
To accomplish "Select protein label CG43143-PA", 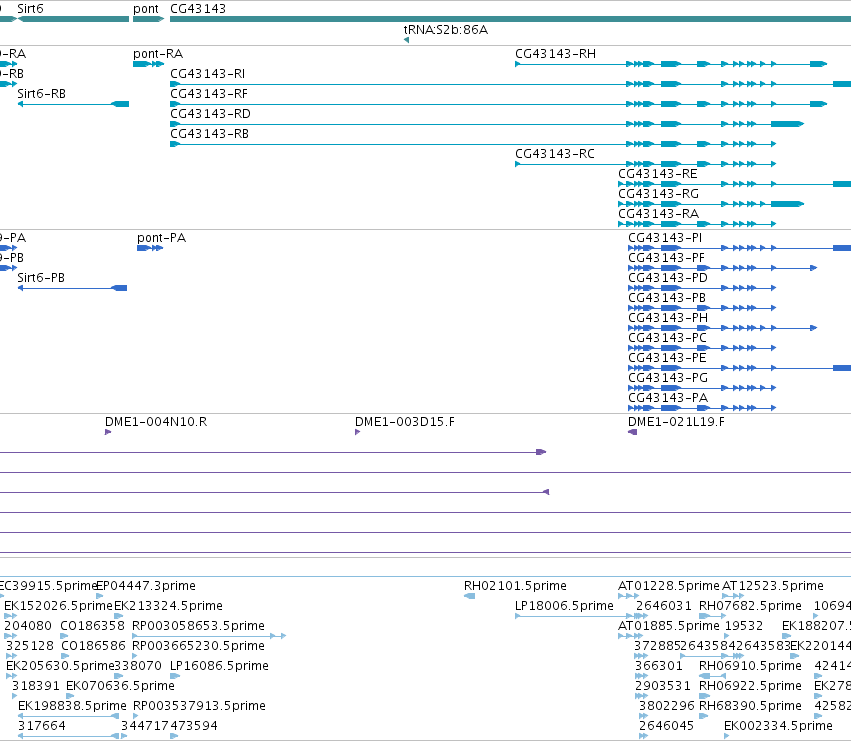I will [668, 398].
